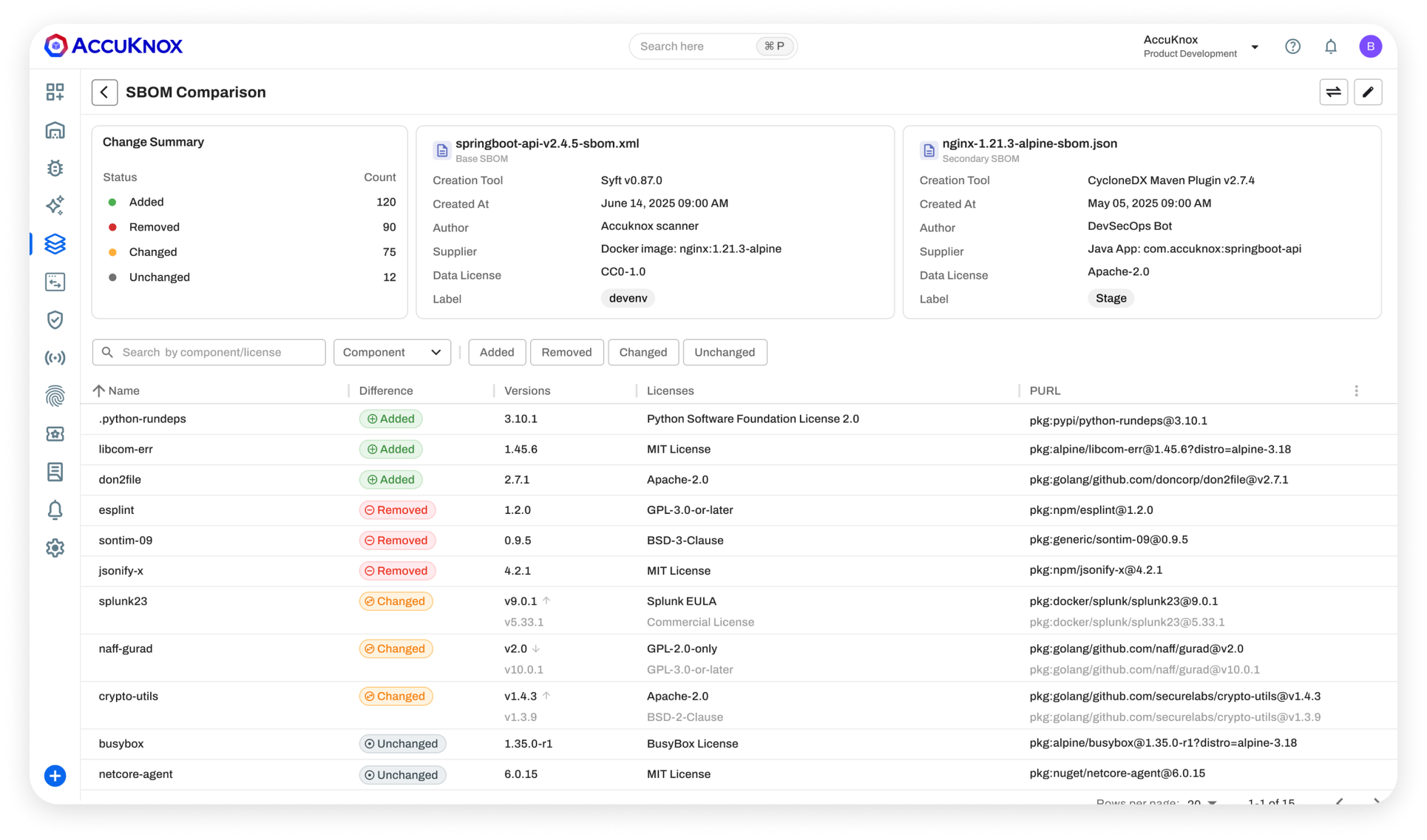Click the devenv label chip

[x=628, y=298]
